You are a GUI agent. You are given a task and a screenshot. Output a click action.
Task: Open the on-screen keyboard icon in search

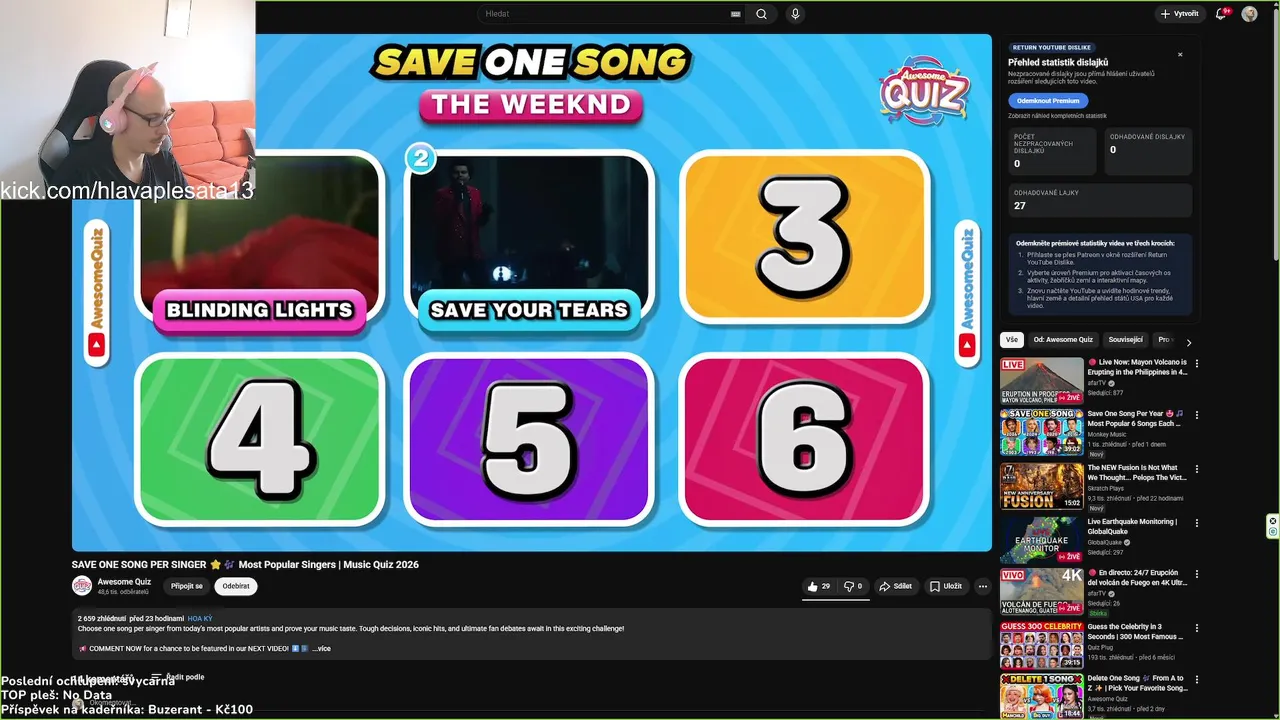point(736,14)
